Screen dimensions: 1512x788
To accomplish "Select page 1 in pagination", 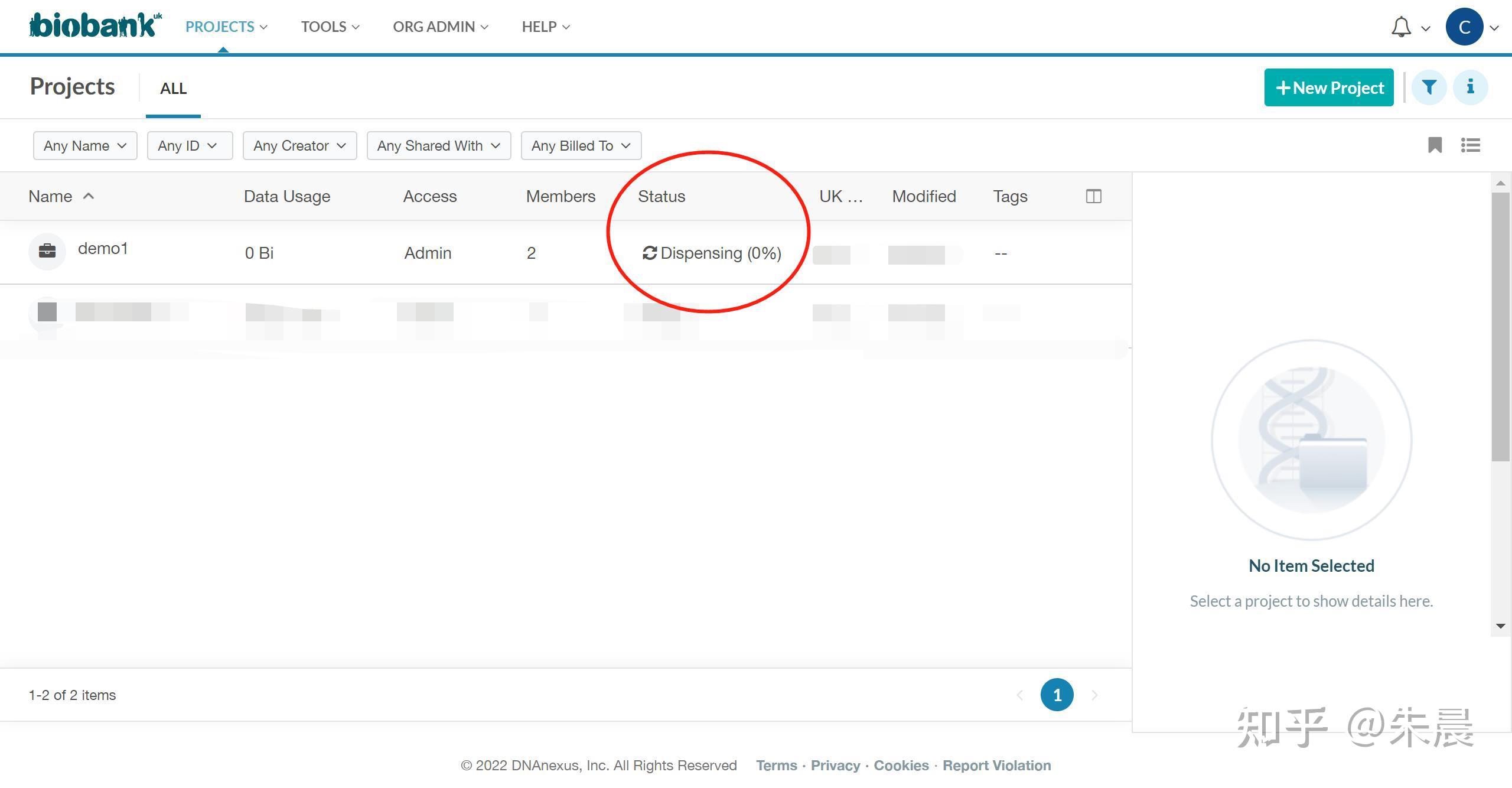I will 1057,695.
